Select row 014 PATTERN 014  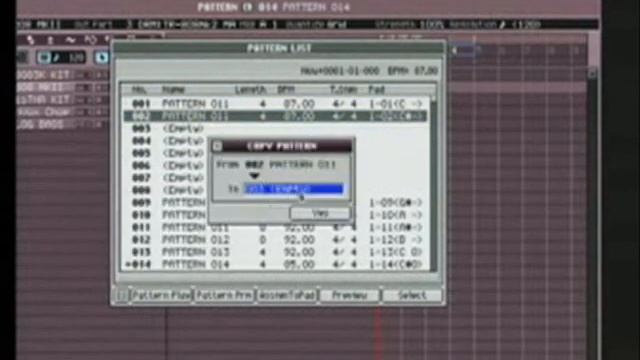click(276, 264)
